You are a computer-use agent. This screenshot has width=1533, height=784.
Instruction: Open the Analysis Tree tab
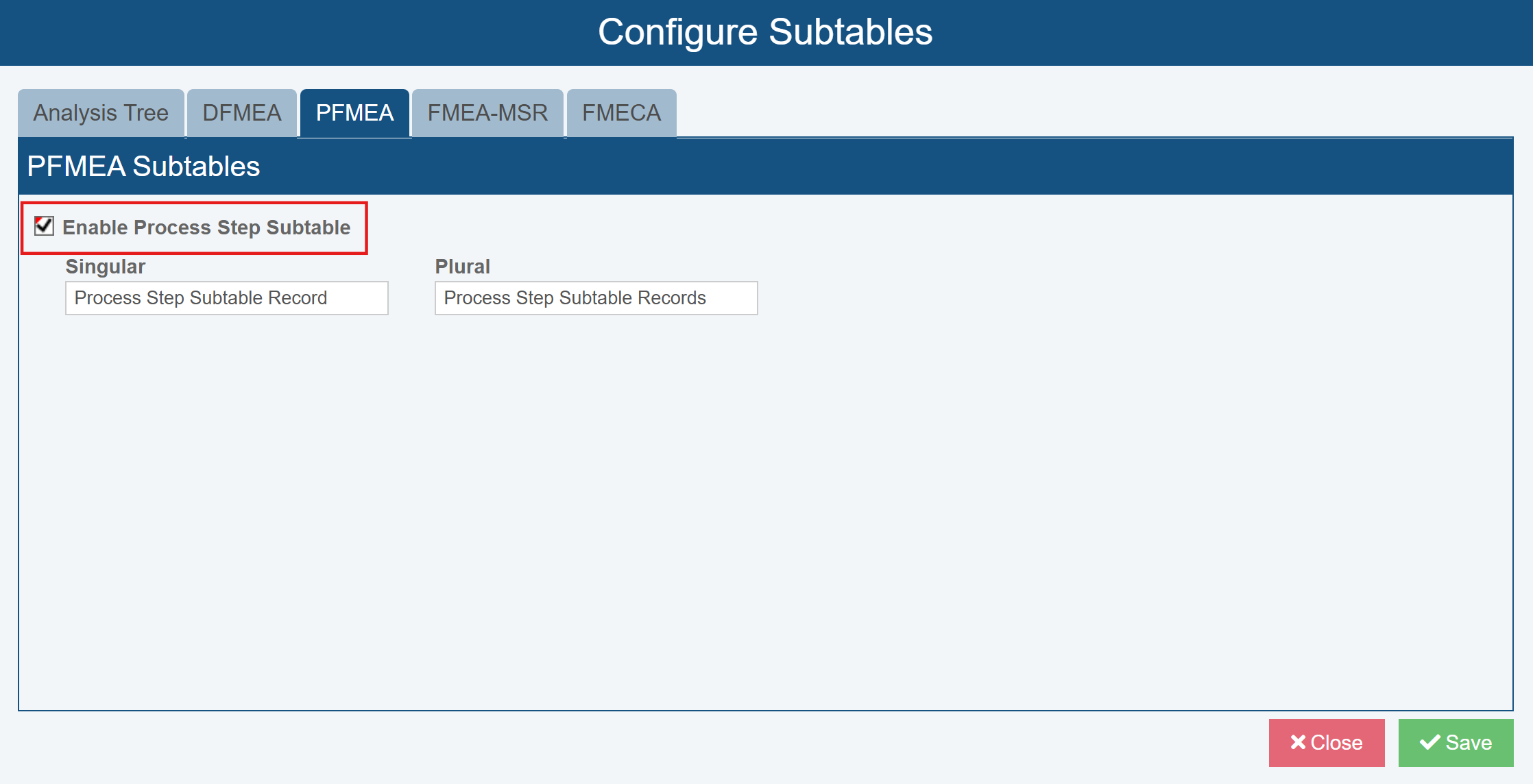[x=101, y=113]
